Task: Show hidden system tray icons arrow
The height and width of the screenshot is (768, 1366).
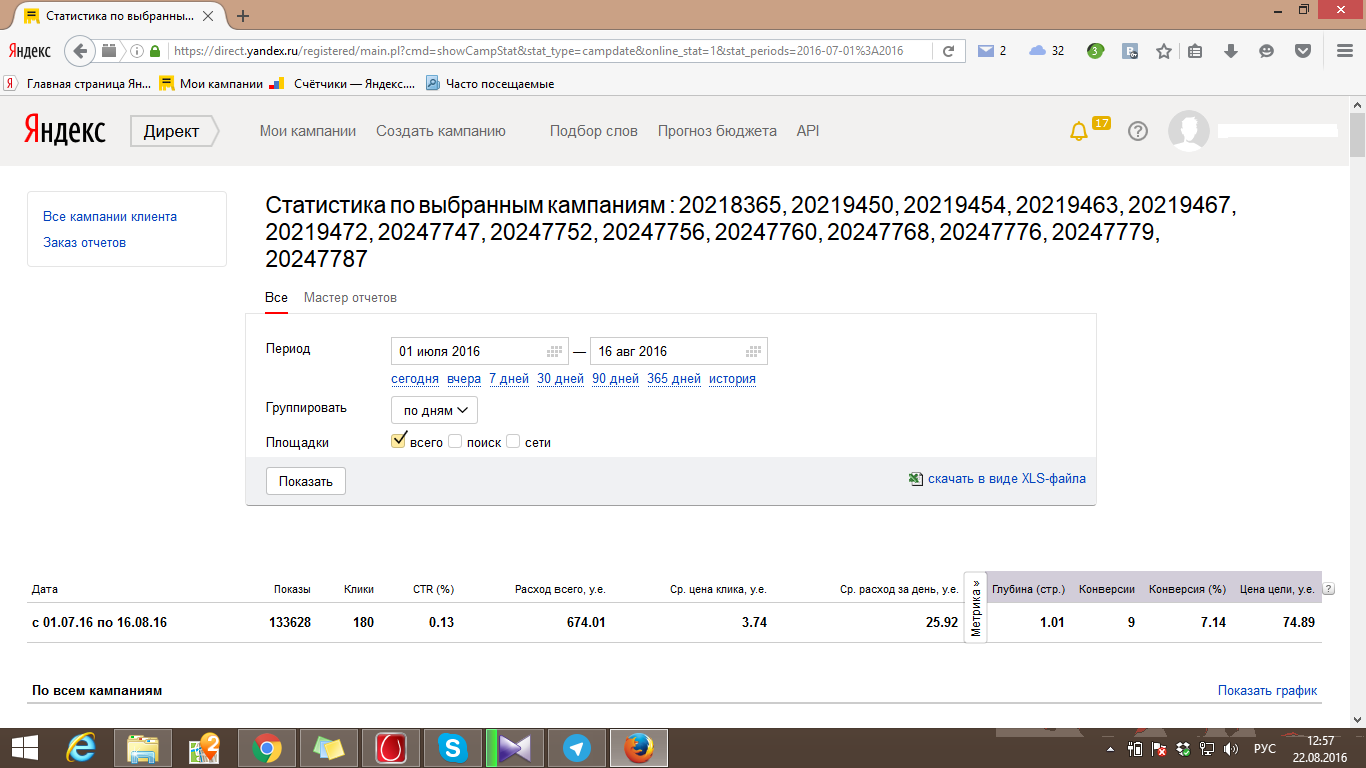Action: pos(1110,748)
